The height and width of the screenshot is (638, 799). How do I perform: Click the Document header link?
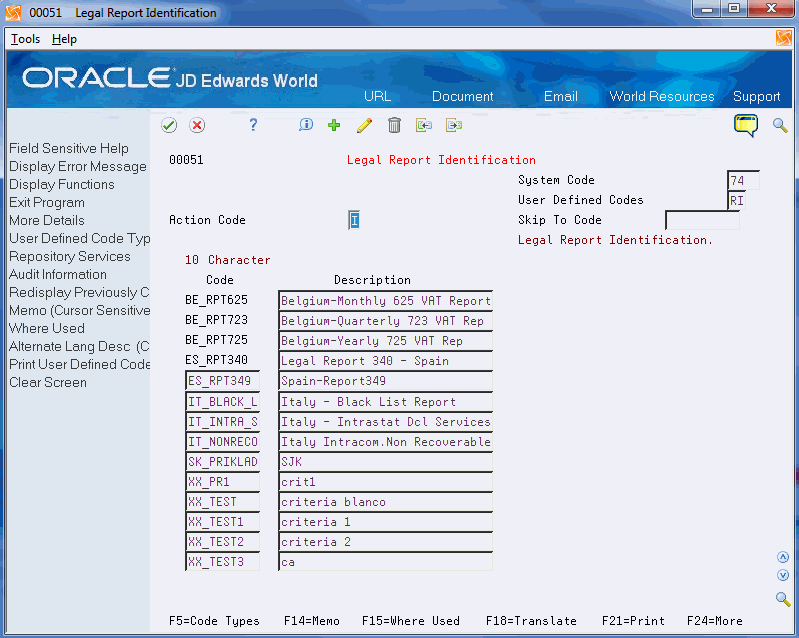point(463,96)
